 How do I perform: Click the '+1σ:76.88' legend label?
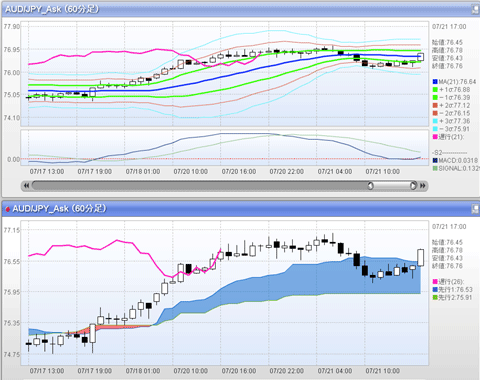point(455,90)
